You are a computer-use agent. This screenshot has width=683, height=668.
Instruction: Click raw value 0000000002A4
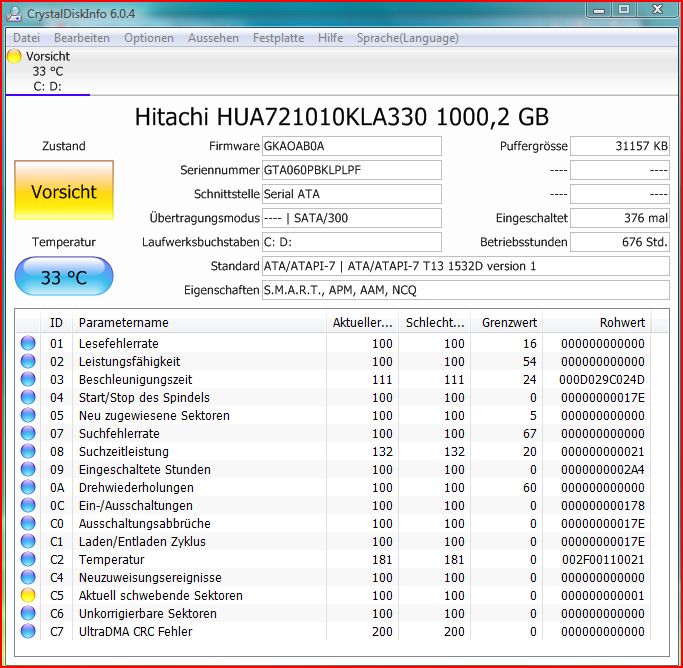coord(603,469)
